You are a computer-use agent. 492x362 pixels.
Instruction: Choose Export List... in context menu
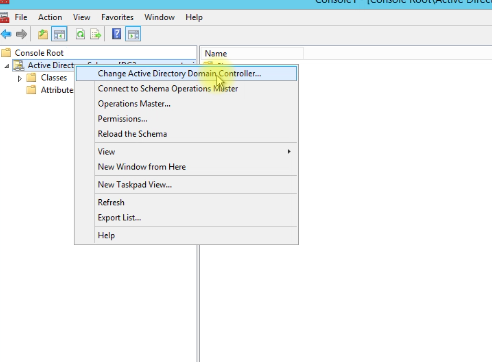pyautogui.click(x=186, y=218)
